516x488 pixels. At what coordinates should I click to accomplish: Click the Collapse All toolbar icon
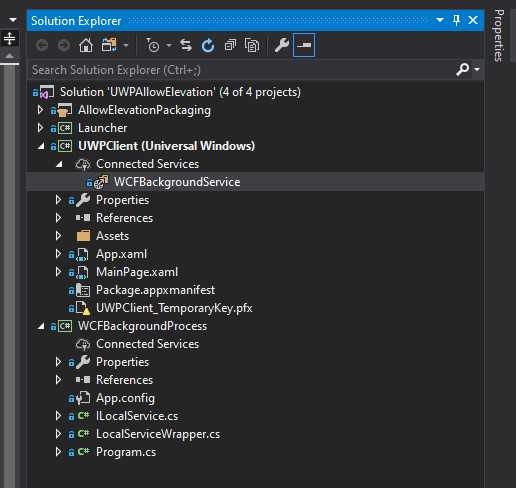(x=230, y=45)
